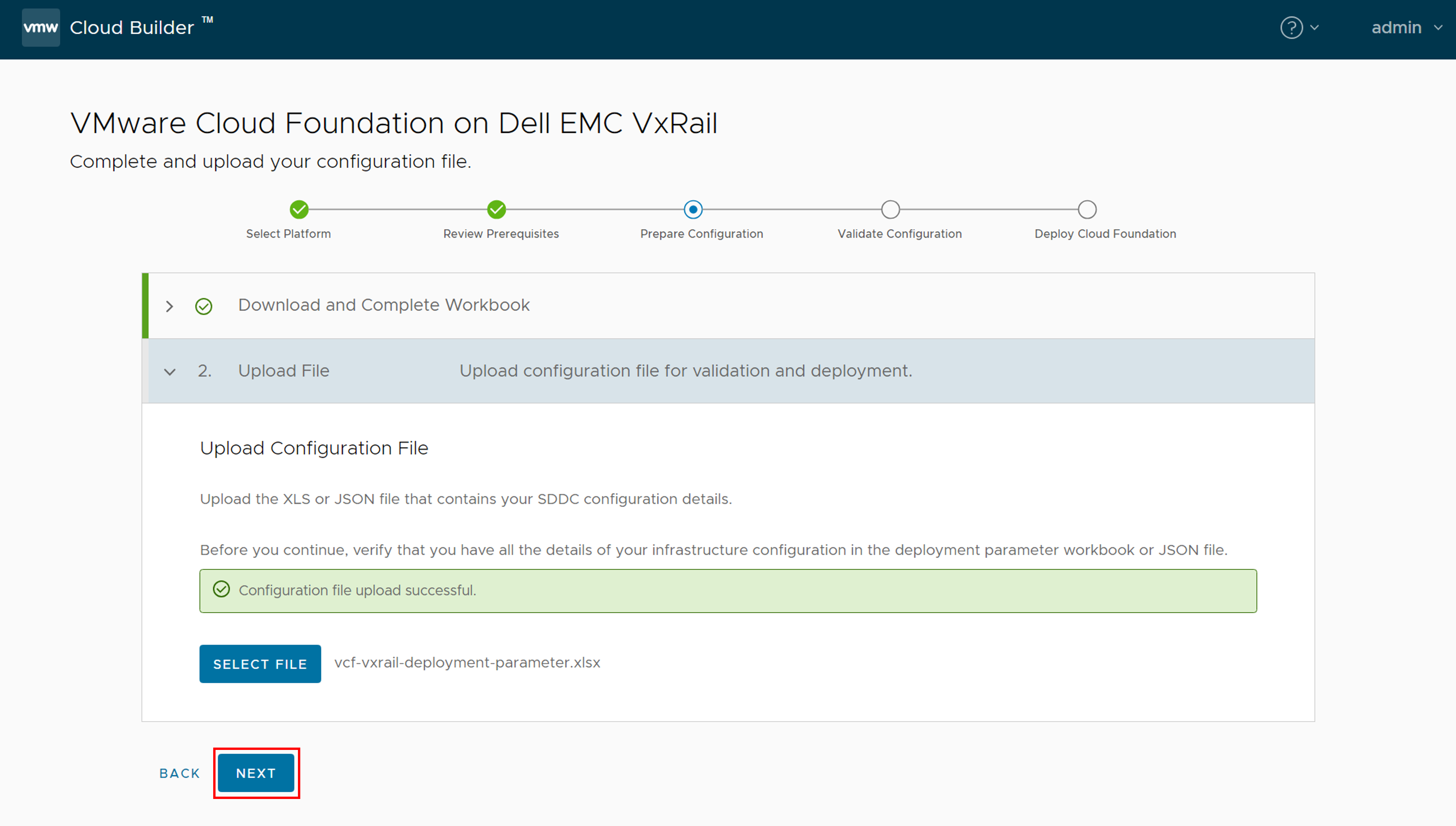Screen dimensions: 1456x826
Task: Select the Deploy Cloud Foundation step label
Action: [x=1105, y=234]
